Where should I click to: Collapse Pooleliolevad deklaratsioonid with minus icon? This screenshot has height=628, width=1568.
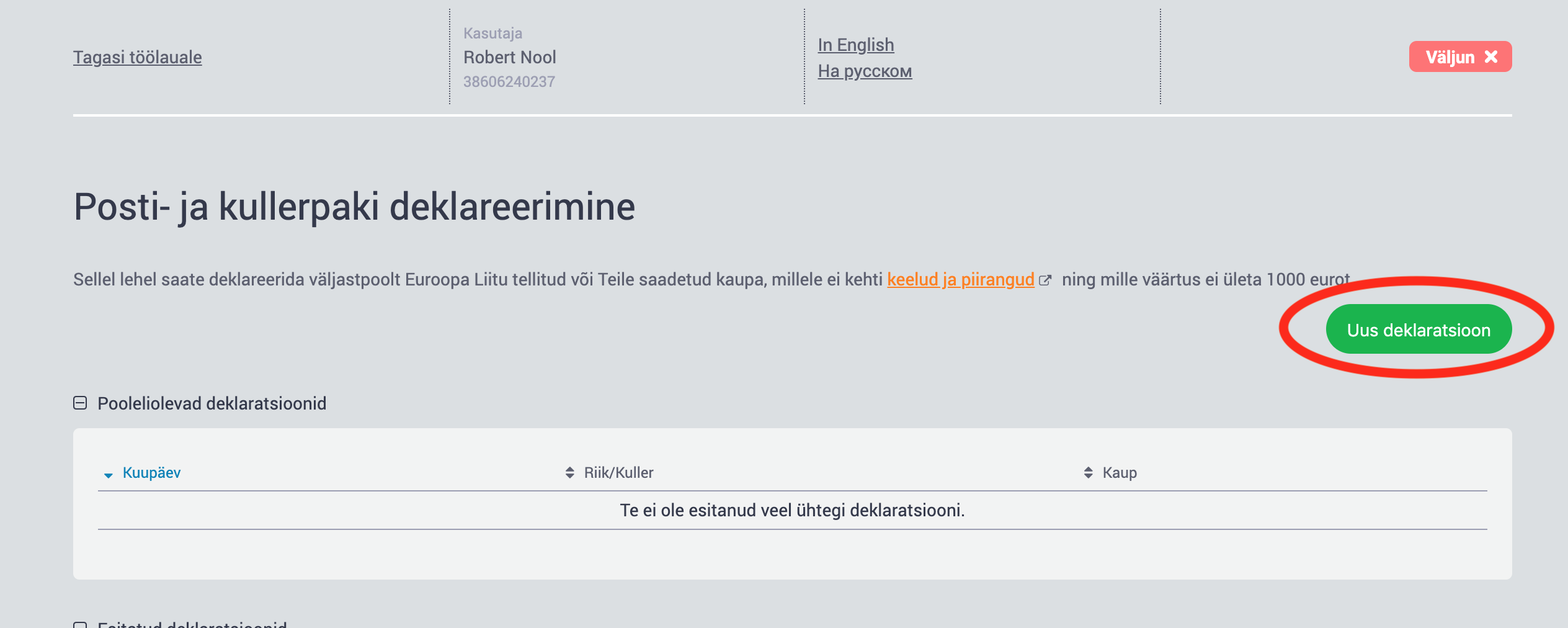(x=80, y=403)
